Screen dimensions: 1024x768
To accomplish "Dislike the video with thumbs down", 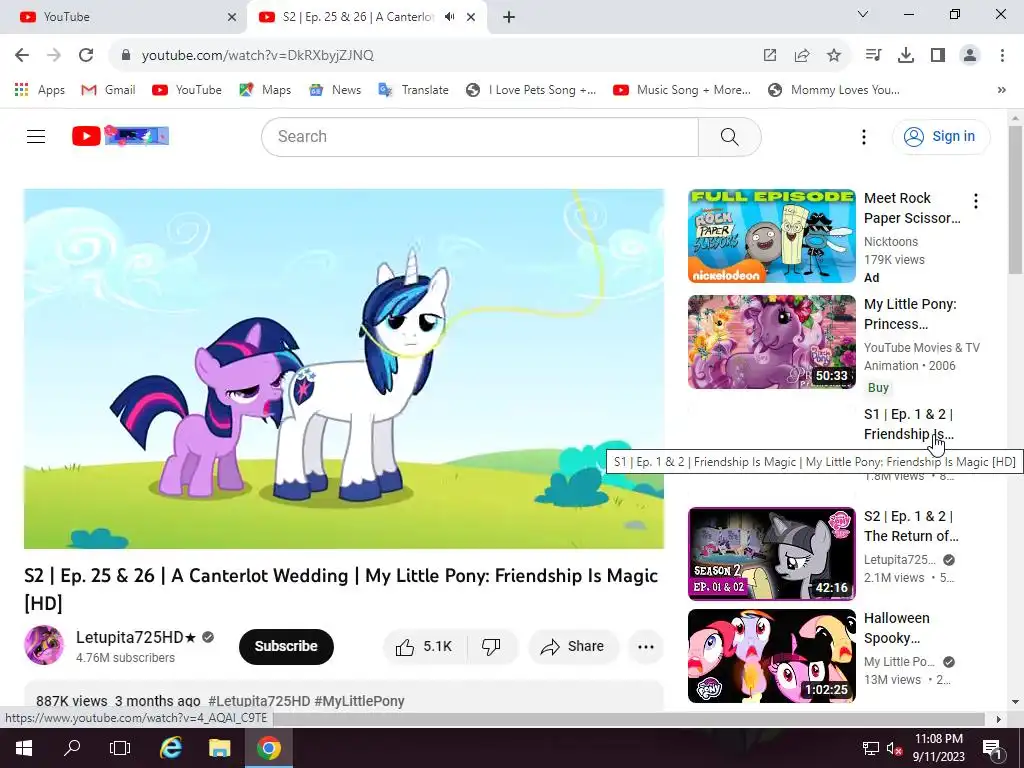I will [491, 647].
